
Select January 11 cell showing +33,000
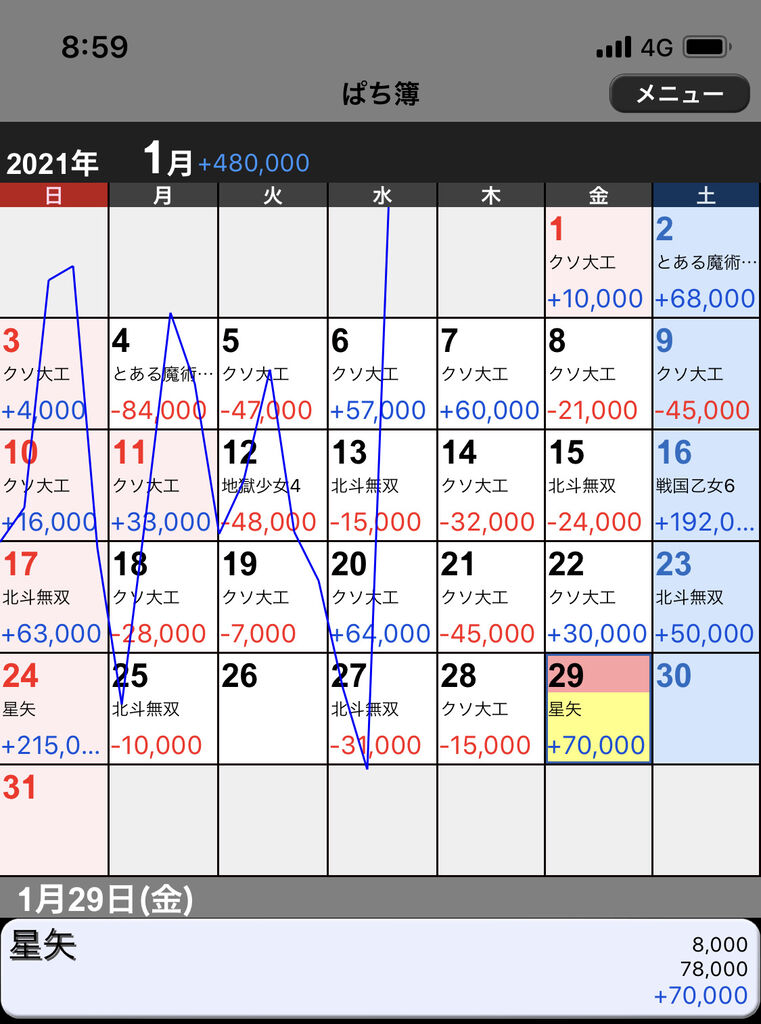point(163,485)
